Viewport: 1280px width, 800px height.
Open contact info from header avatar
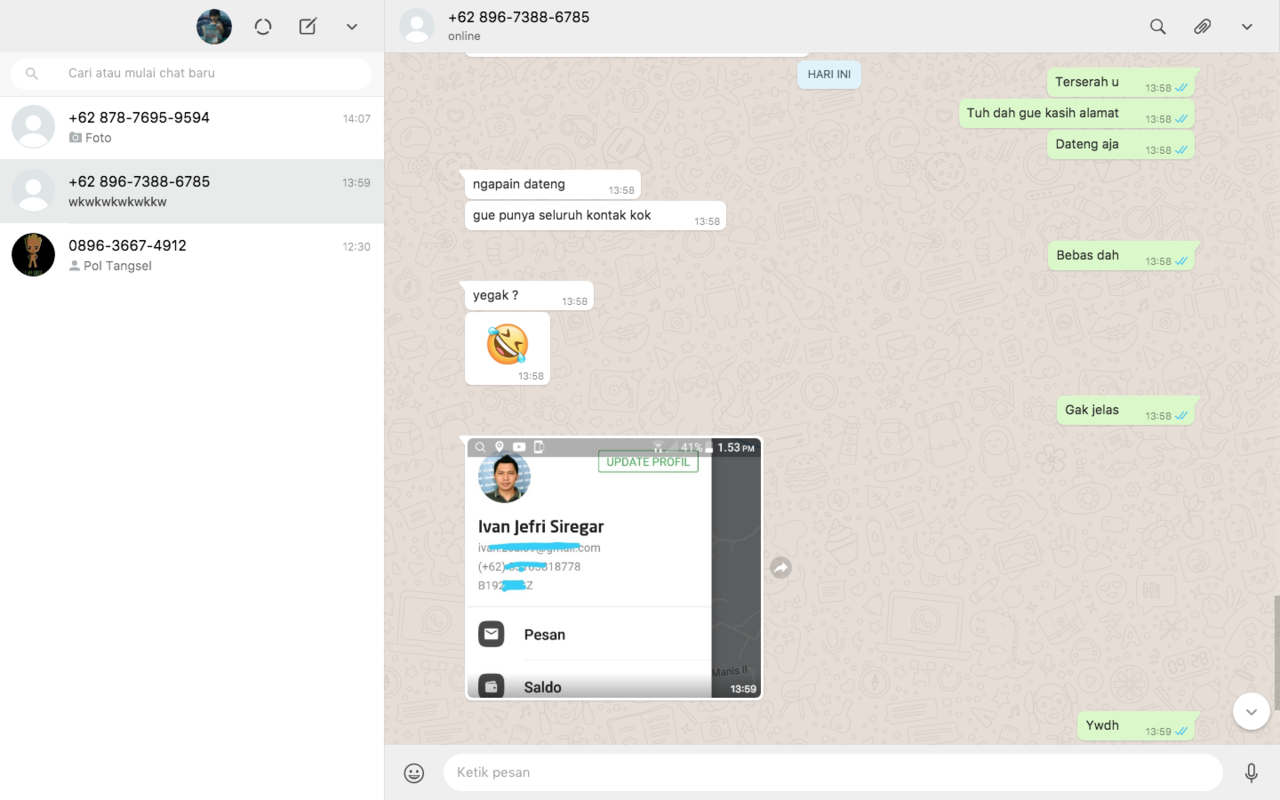pyautogui.click(x=417, y=27)
